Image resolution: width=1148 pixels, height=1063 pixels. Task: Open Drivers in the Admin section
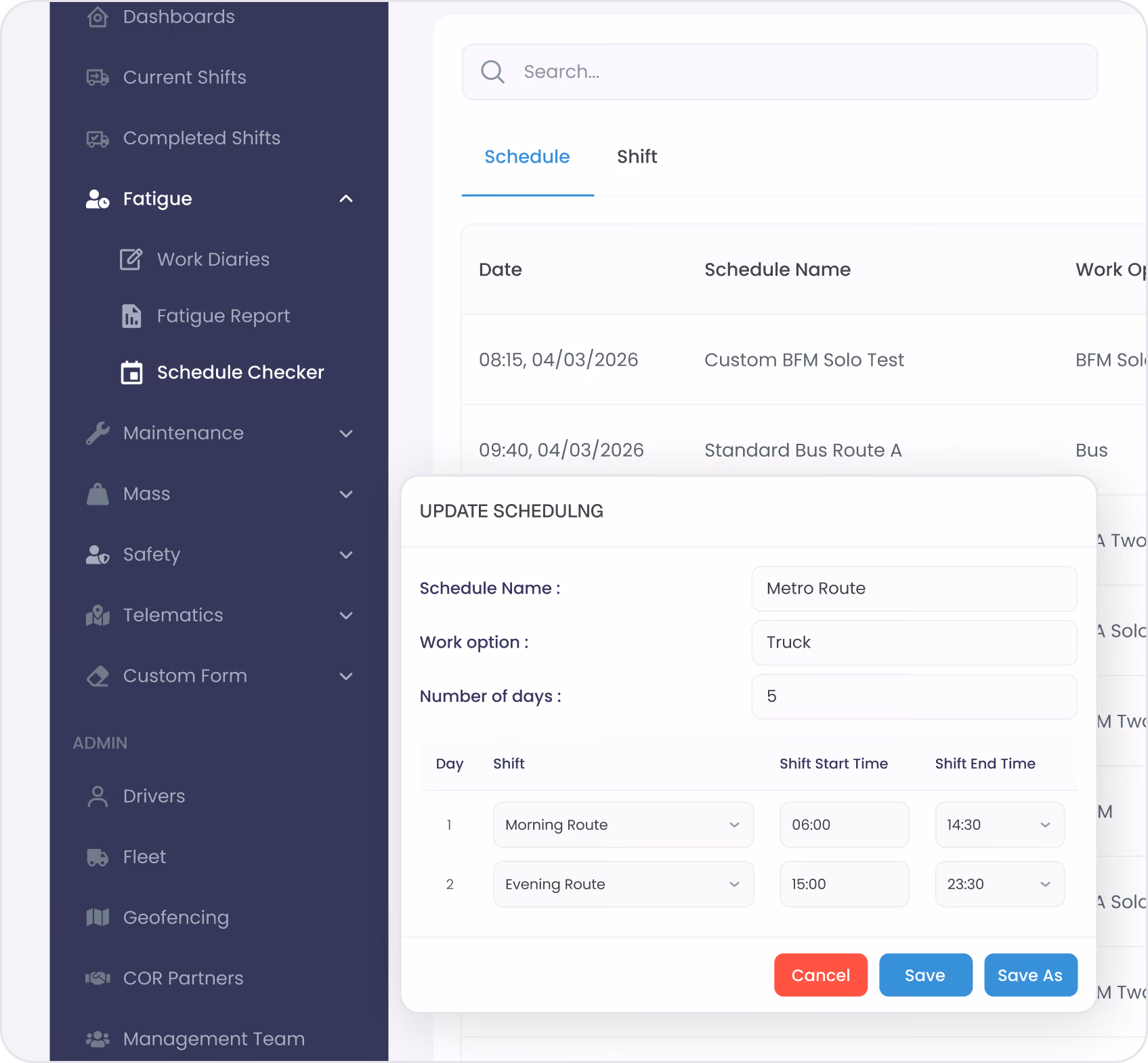pos(154,797)
